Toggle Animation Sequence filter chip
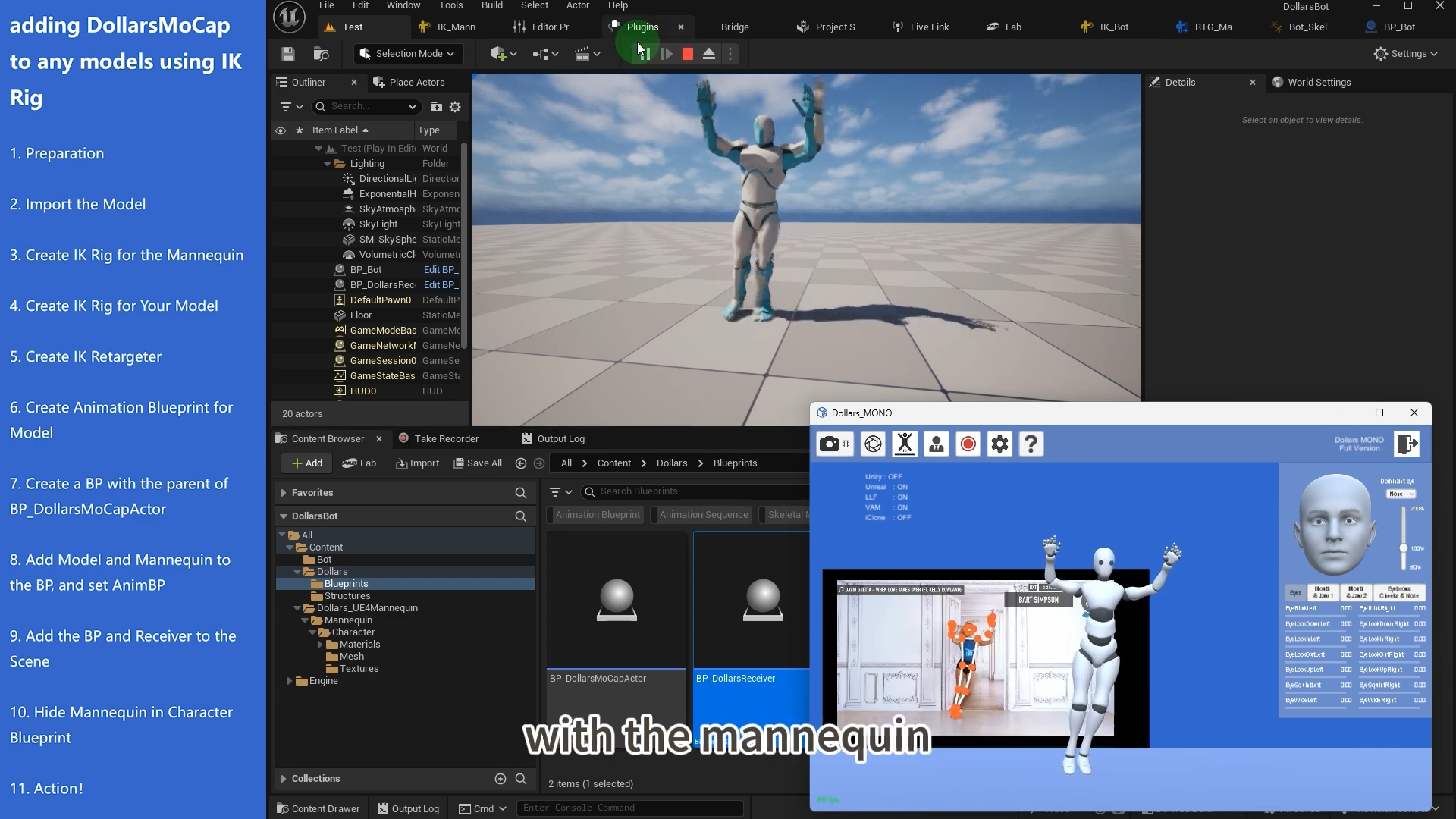This screenshot has width=1456, height=819. [x=703, y=515]
